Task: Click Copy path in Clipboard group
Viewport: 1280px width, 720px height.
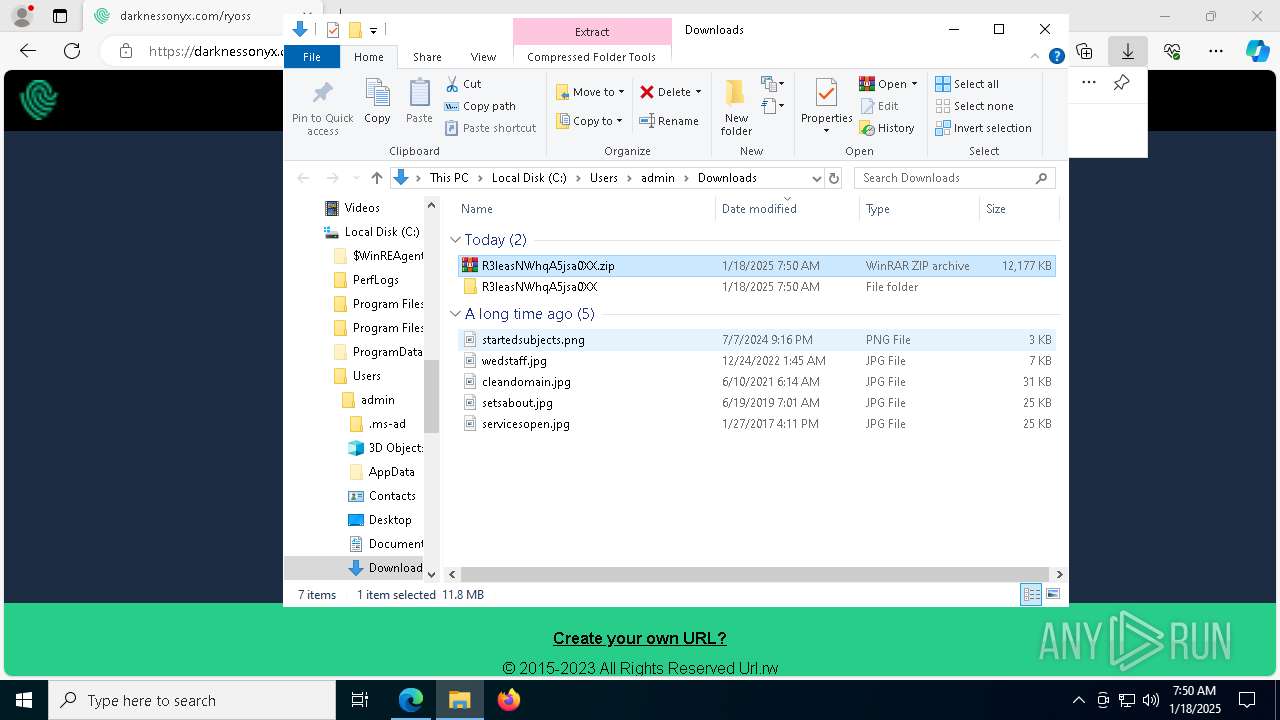Action: point(480,106)
